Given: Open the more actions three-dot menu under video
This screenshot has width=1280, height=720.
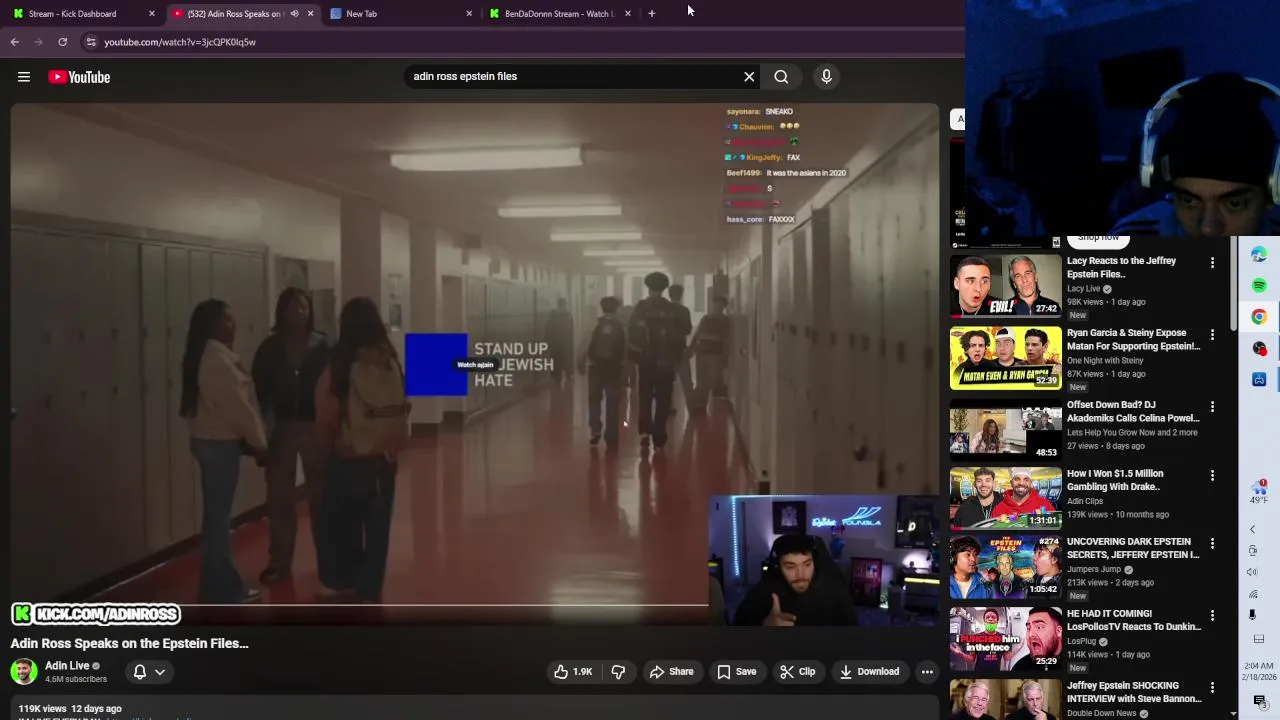Looking at the screenshot, I should click(x=927, y=672).
